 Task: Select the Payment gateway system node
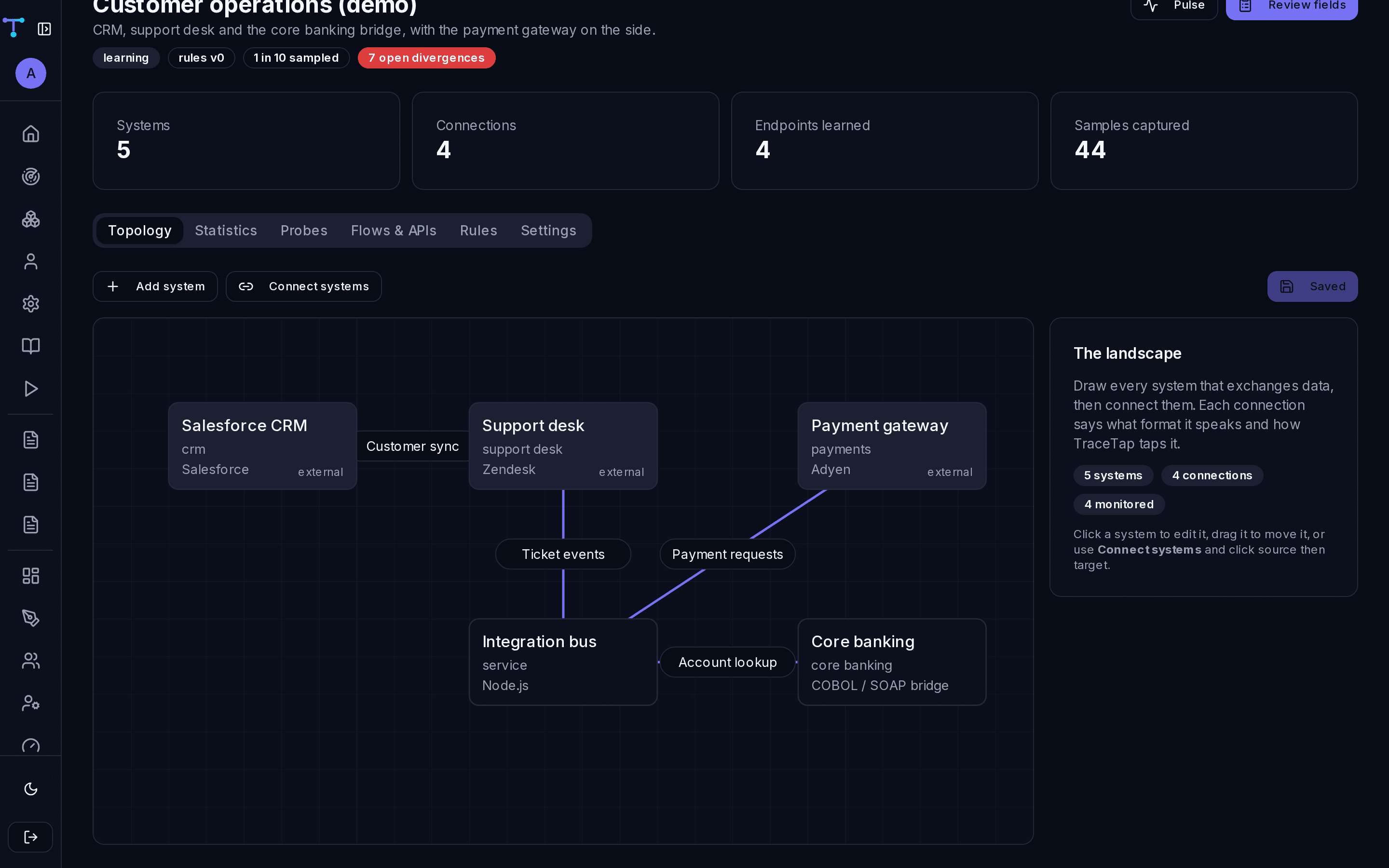coord(892,446)
